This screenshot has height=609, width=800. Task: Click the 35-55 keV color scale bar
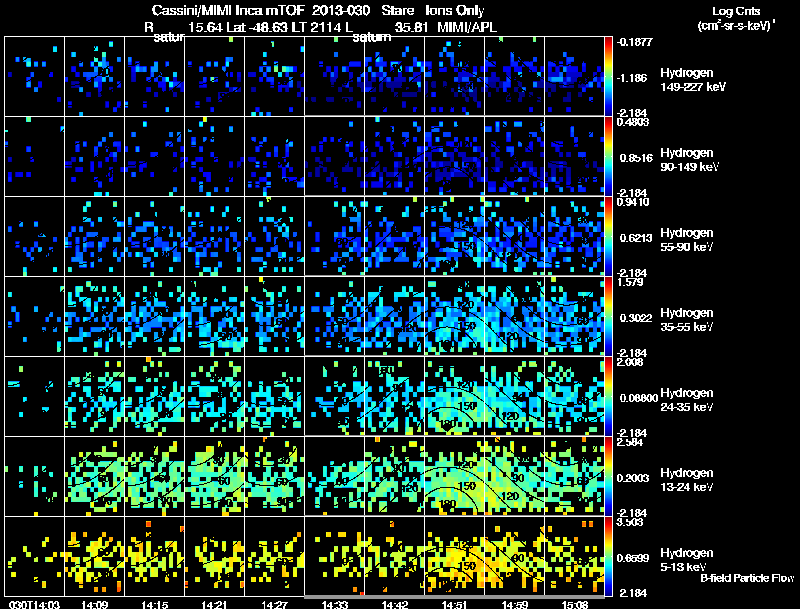[x=608, y=317]
